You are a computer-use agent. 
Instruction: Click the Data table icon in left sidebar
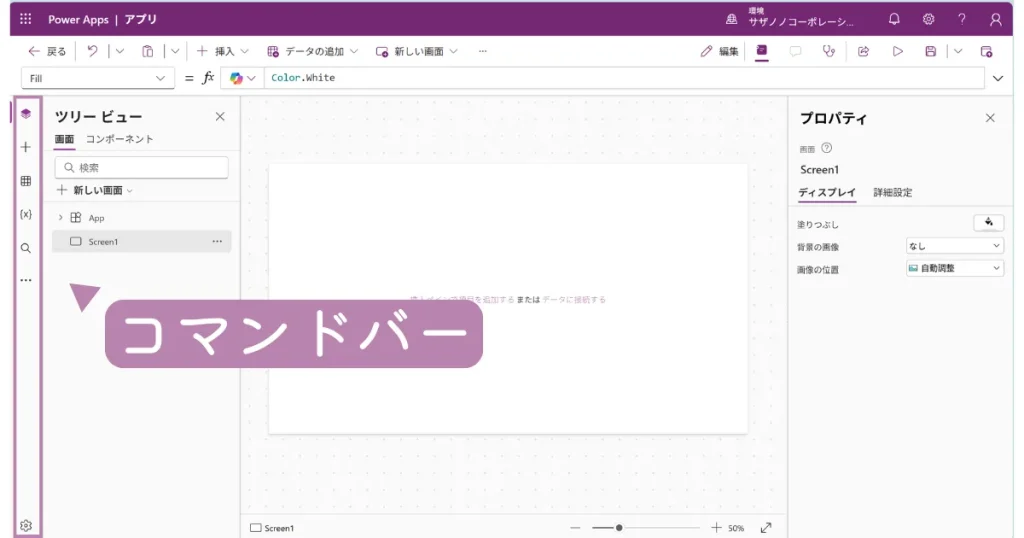click(26, 181)
